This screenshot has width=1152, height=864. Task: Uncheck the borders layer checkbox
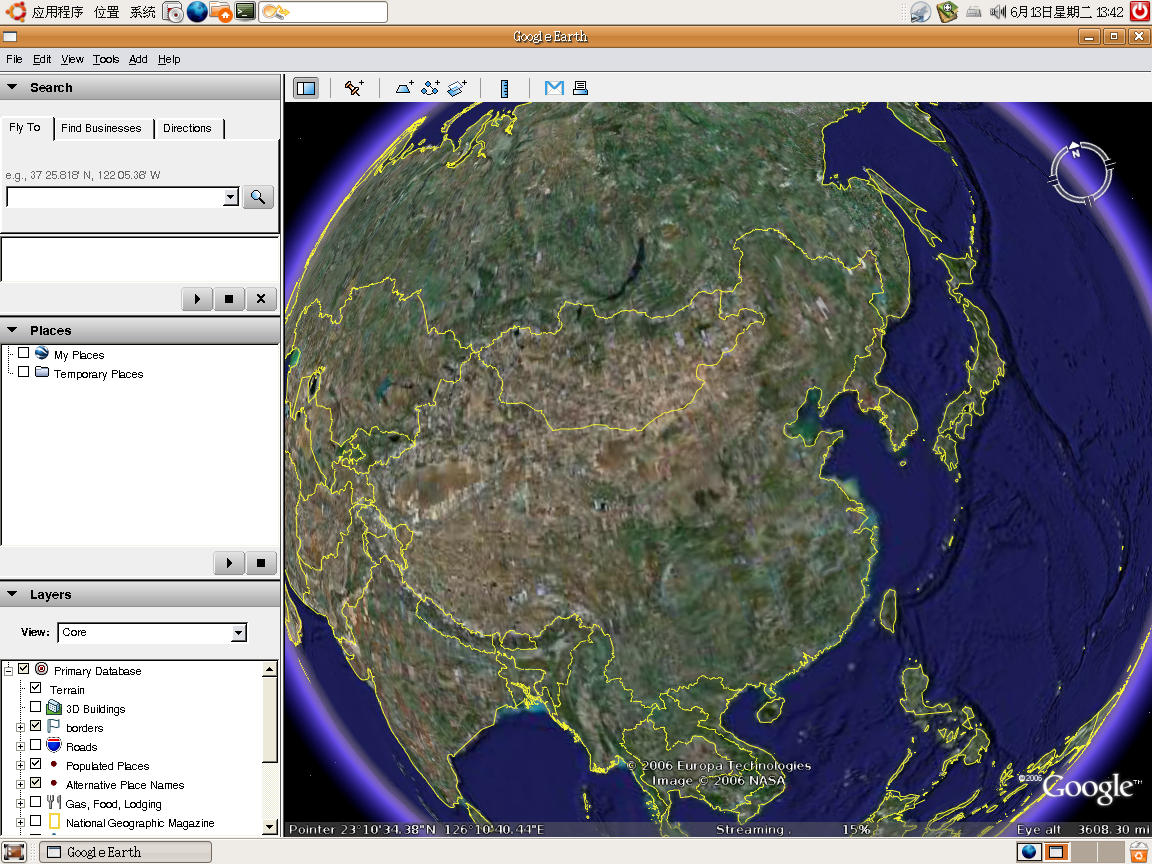click(35, 727)
